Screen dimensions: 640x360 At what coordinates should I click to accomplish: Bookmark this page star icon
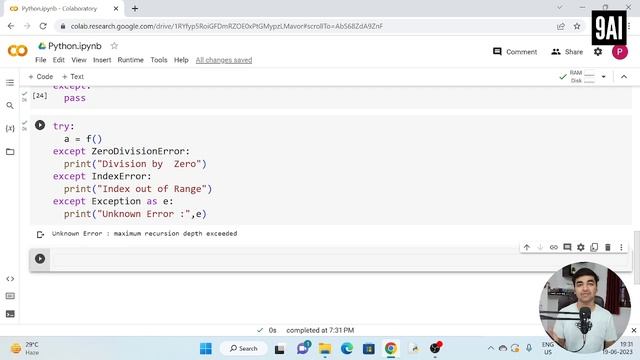pyautogui.click(x=577, y=26)
